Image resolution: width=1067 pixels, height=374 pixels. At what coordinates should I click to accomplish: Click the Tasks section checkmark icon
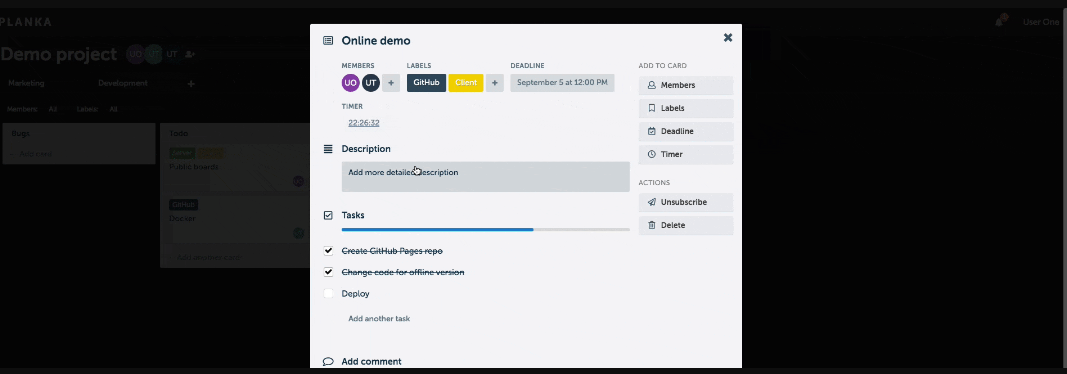click(x=328, y=215)
